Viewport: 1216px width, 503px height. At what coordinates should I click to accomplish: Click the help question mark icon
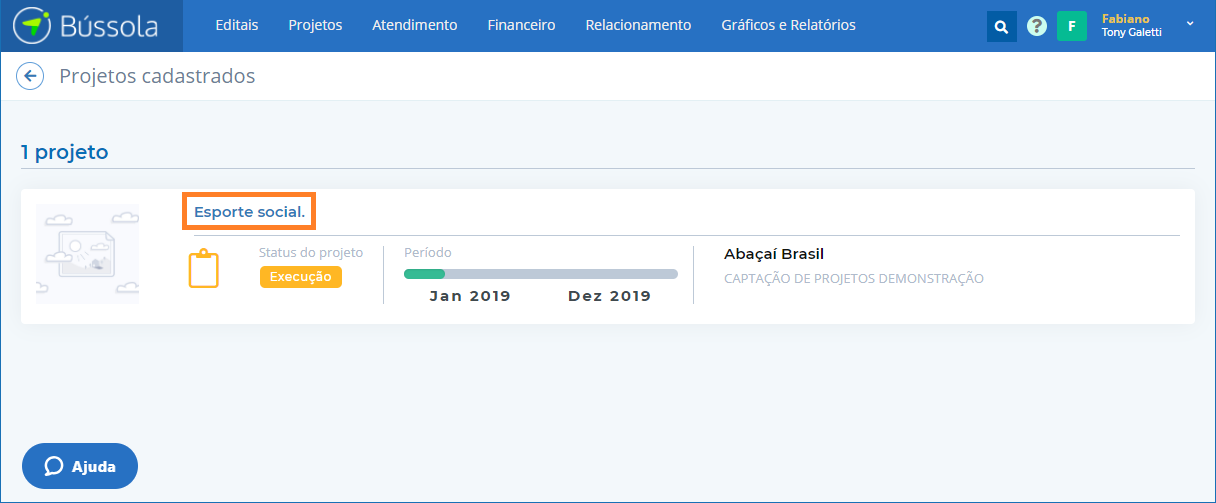1037,26
